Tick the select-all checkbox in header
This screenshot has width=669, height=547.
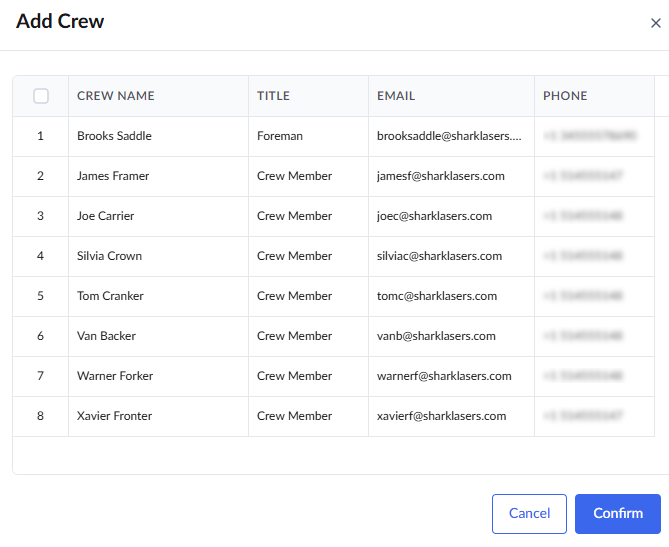[x=41, y=96]
